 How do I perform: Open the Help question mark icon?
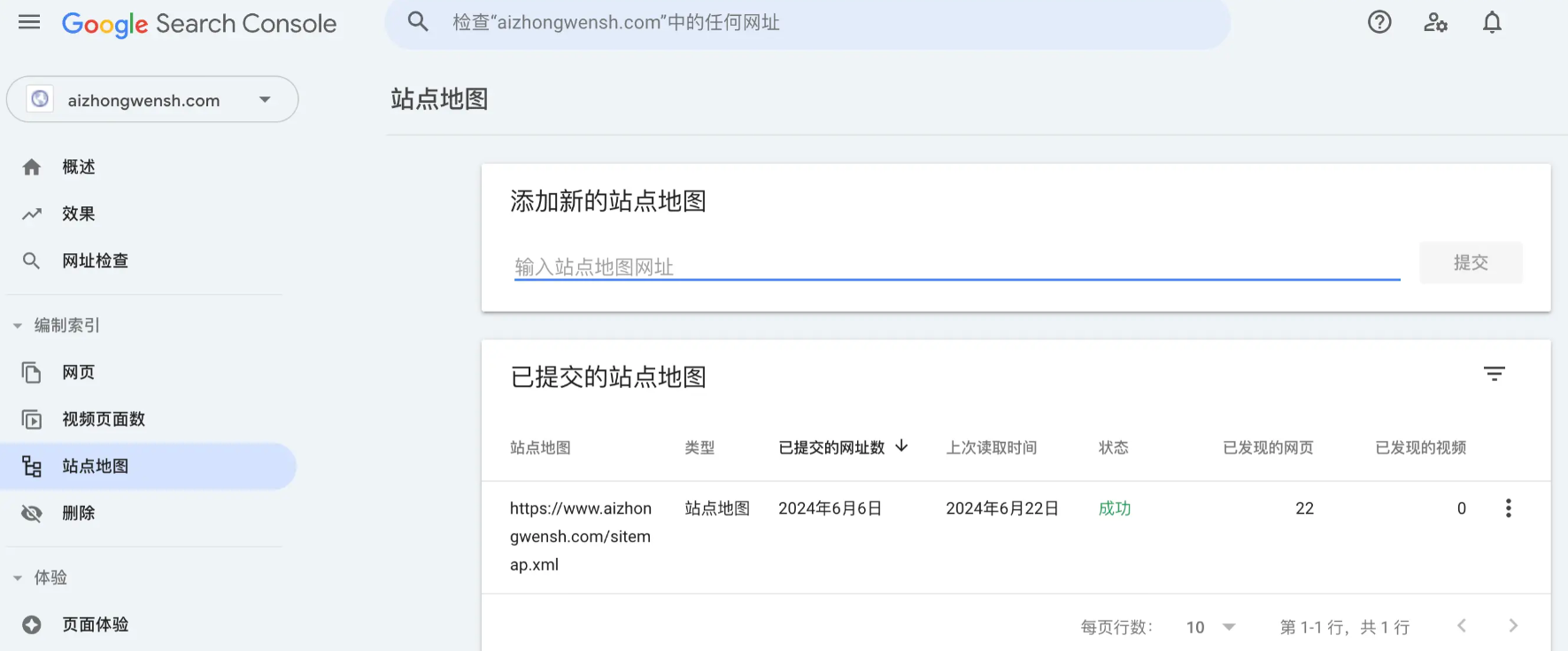pos(1379,22)
